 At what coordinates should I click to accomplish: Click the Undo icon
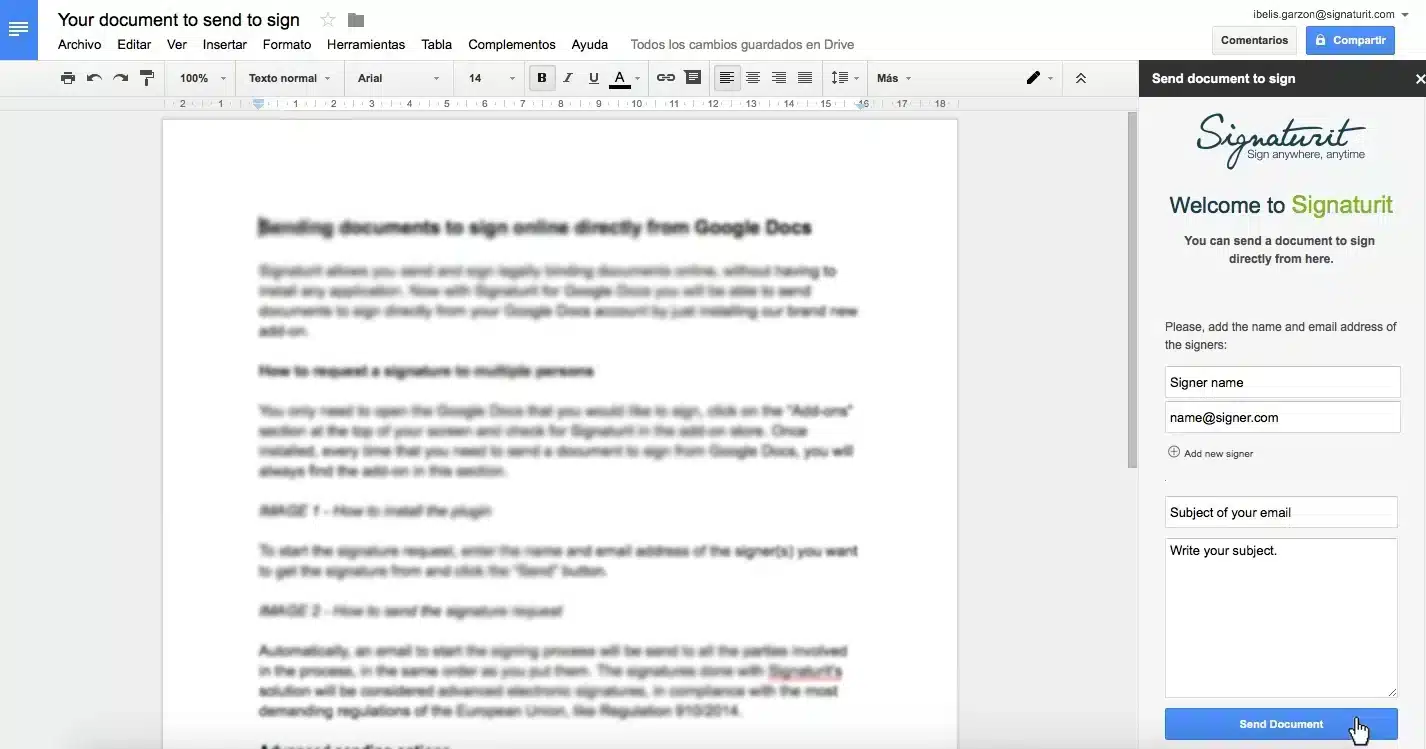tap(92, 78)
